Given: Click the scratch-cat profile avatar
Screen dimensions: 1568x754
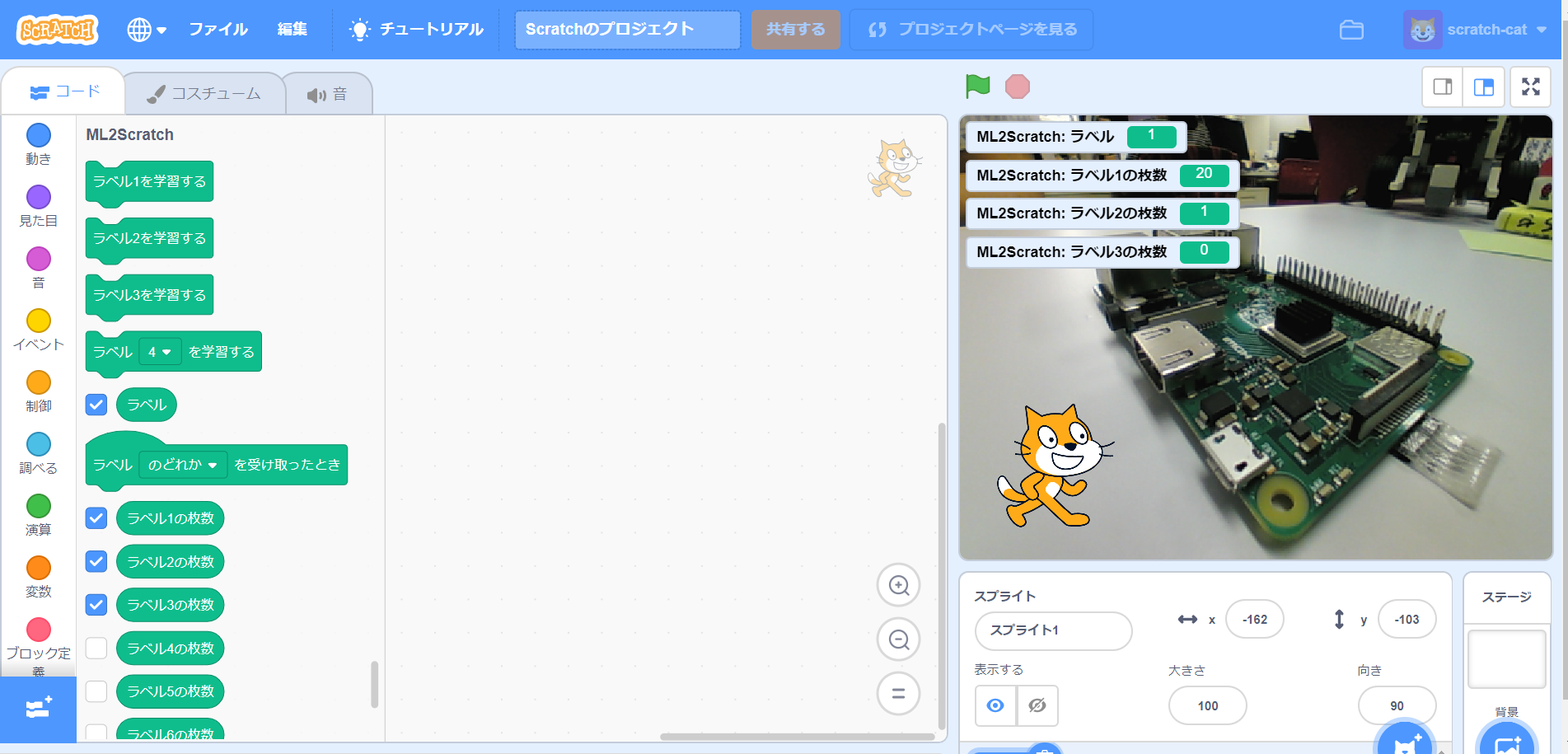Looking at the screenshot, I should (1422, 30).
